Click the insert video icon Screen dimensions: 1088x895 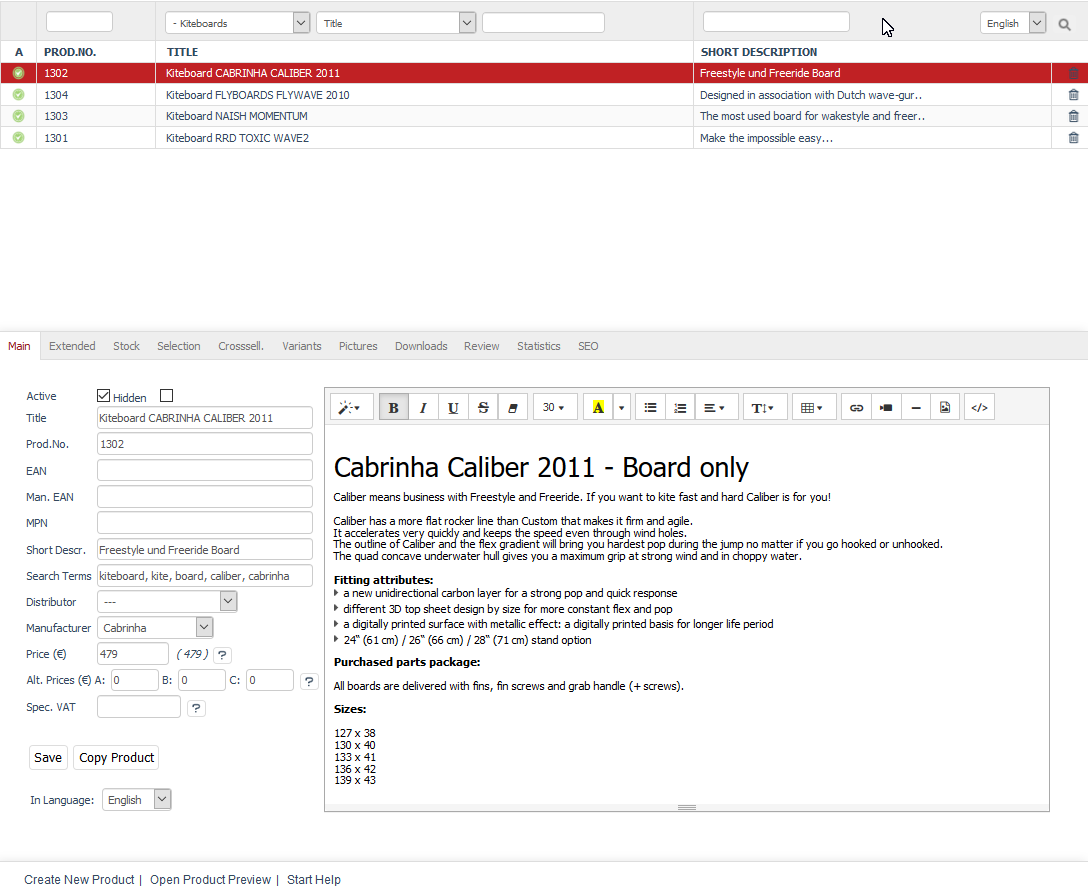point(886,407)
